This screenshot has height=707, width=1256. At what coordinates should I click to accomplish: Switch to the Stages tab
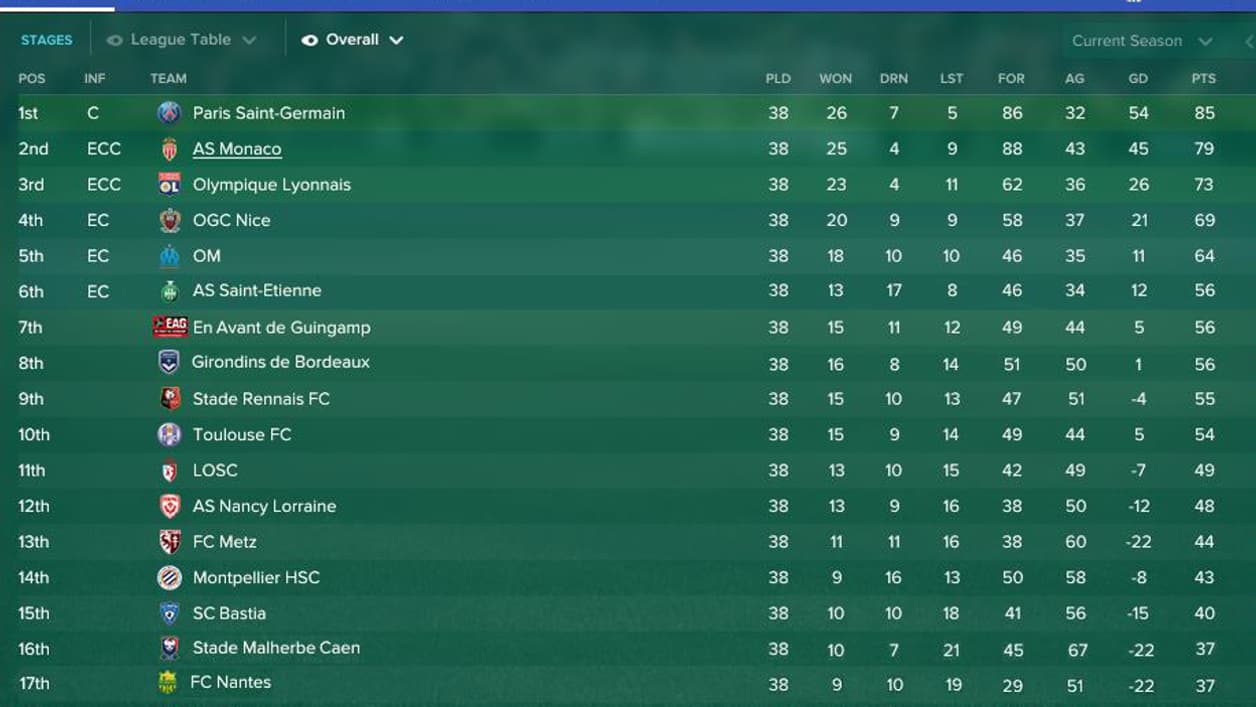point(47,40)
